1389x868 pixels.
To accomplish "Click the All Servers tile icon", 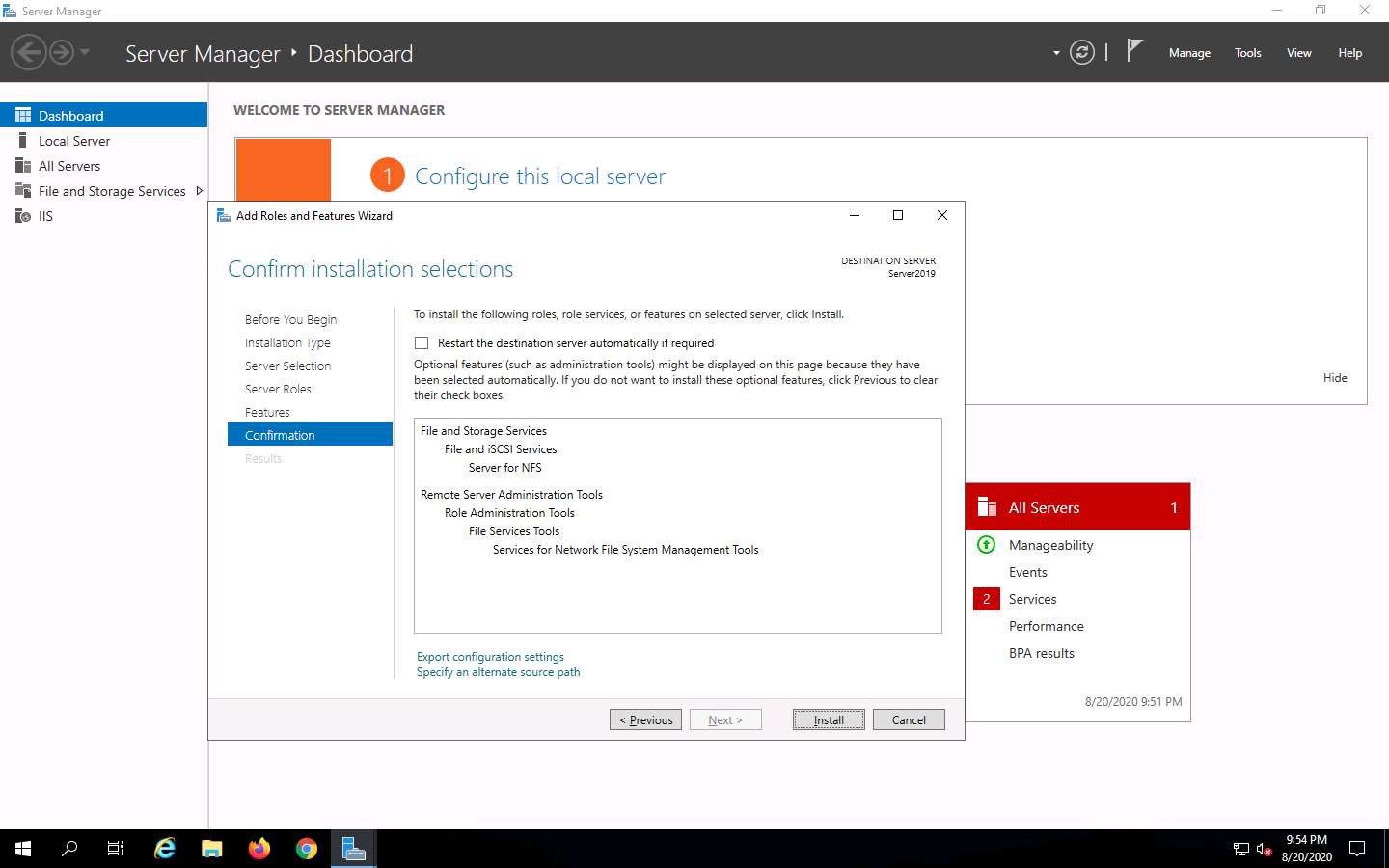I will (987, 507).
